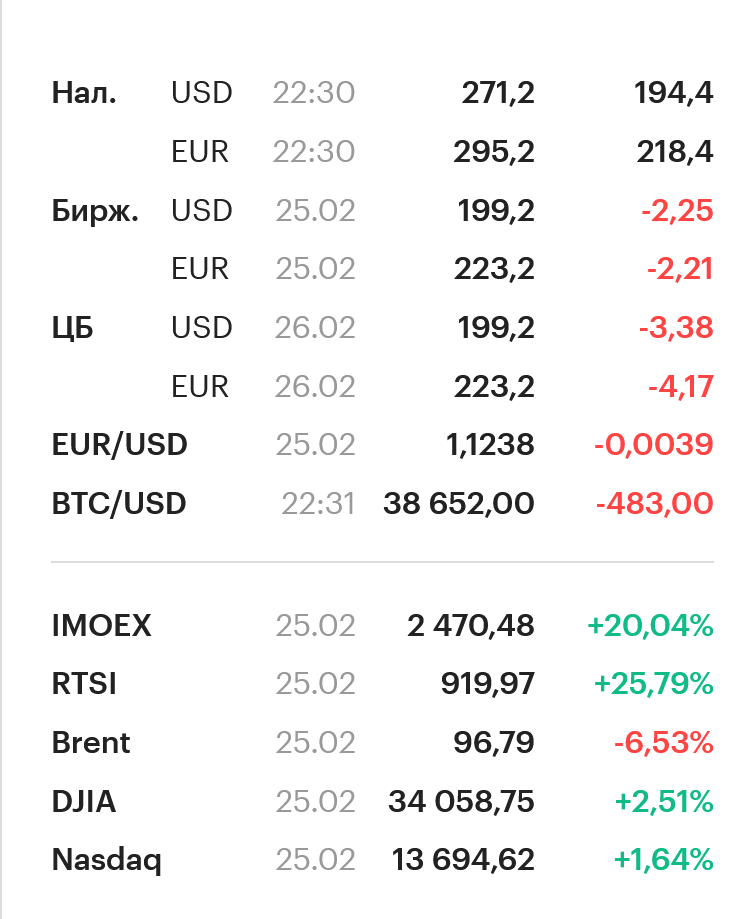Screen dimensions: 750x919
Task: Open the Brent oil quote
Action: pyautogui.click(x=91, y=743)
